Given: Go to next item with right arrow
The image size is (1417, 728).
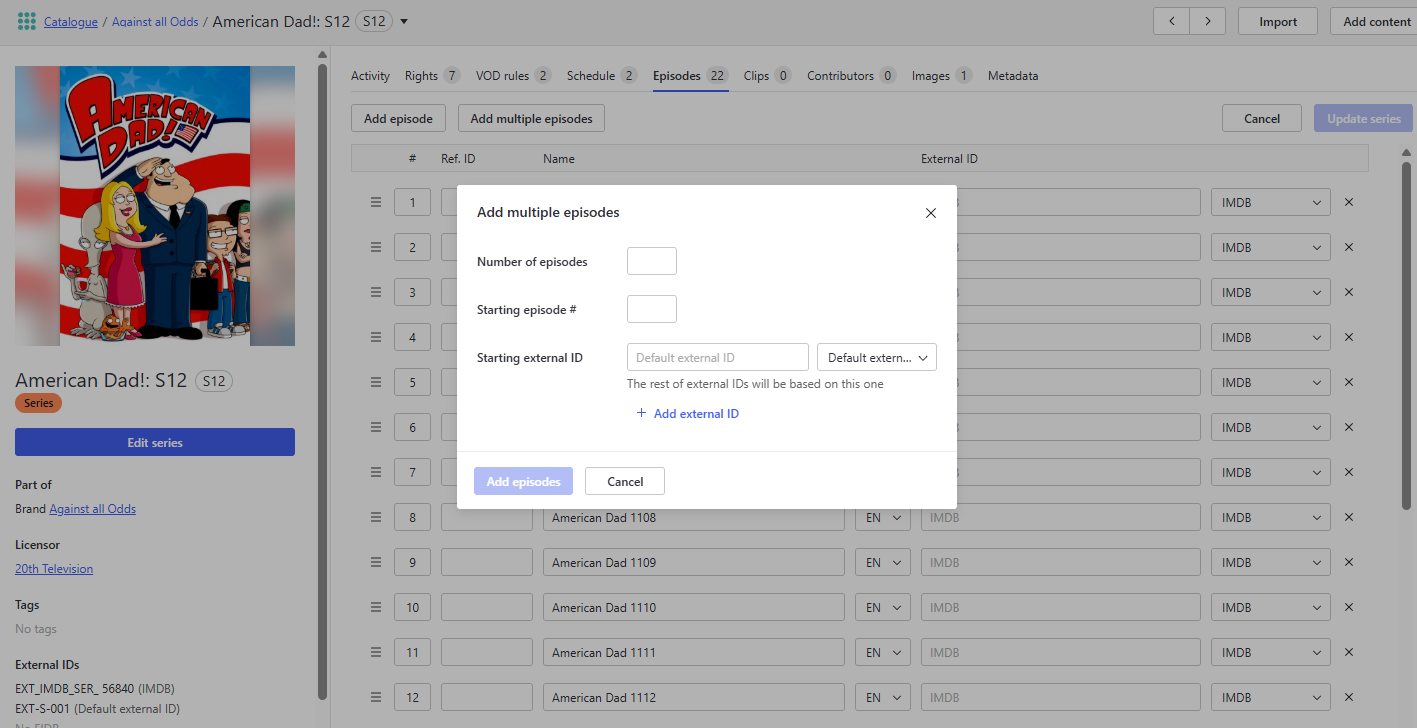Looking at the screenshot, I should (1207, 21).
